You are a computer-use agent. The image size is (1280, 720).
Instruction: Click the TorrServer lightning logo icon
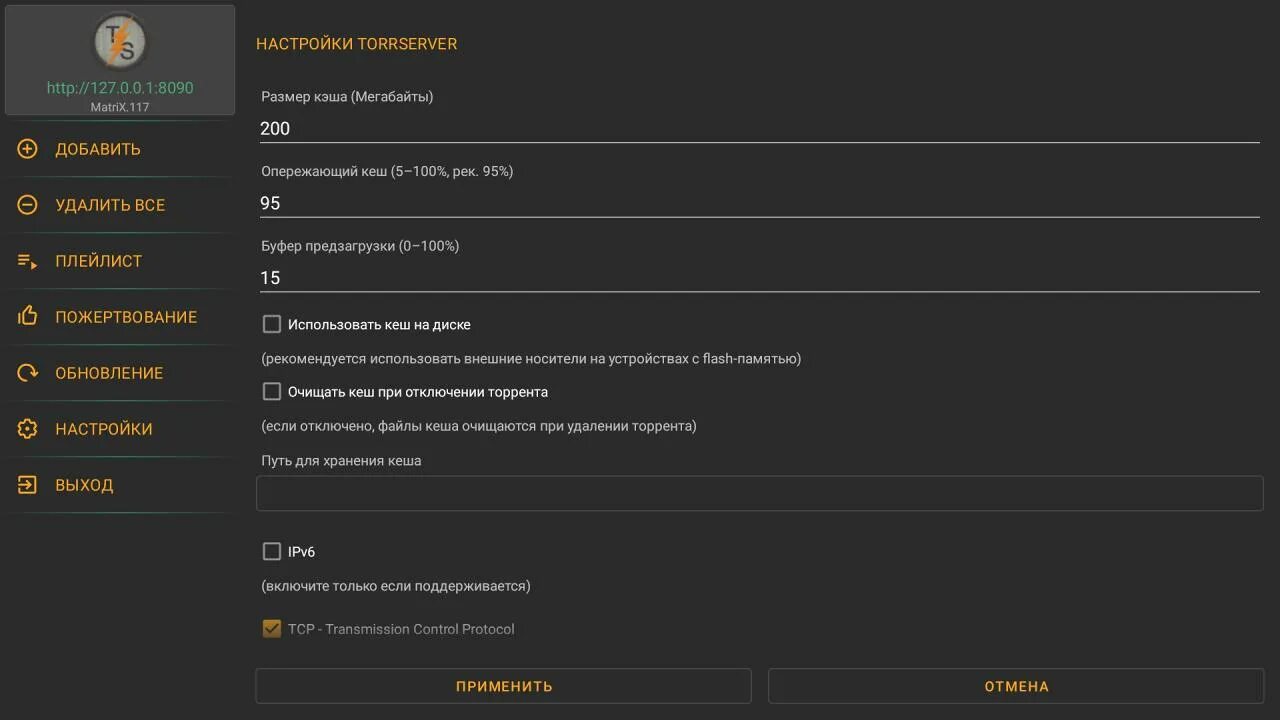[120, 42]
